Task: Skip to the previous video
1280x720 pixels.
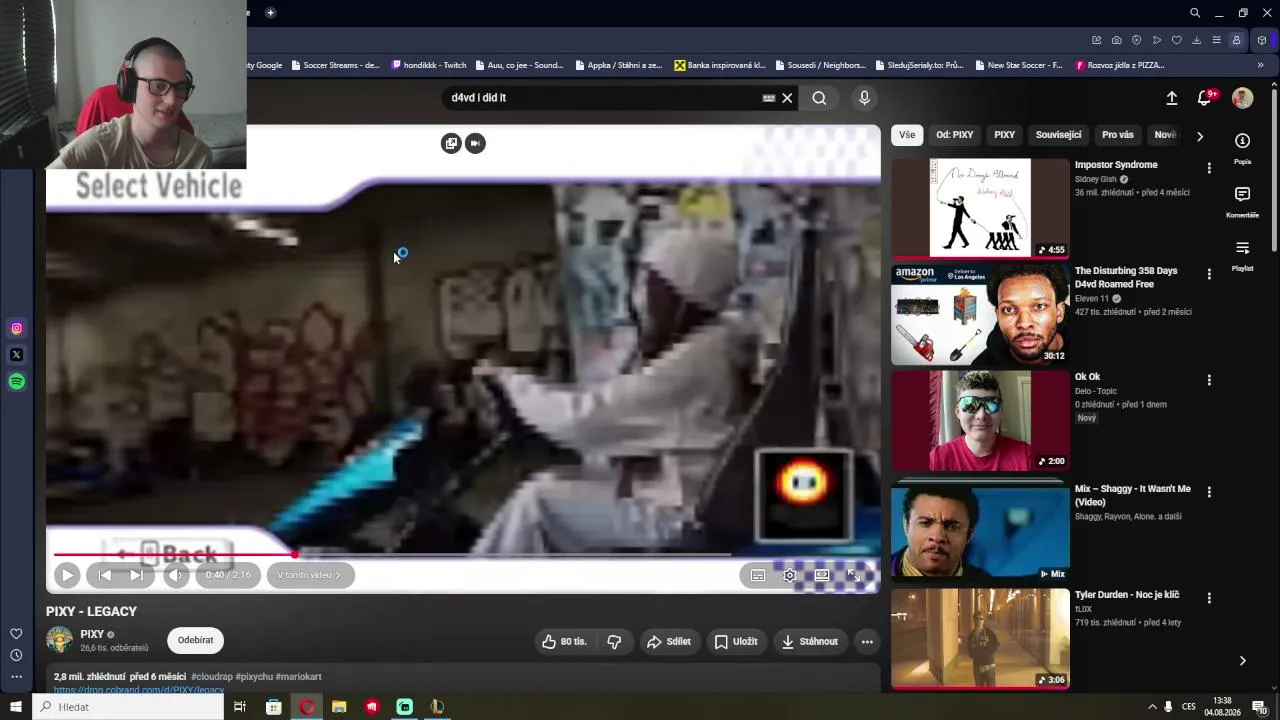Action: (105, 575)
